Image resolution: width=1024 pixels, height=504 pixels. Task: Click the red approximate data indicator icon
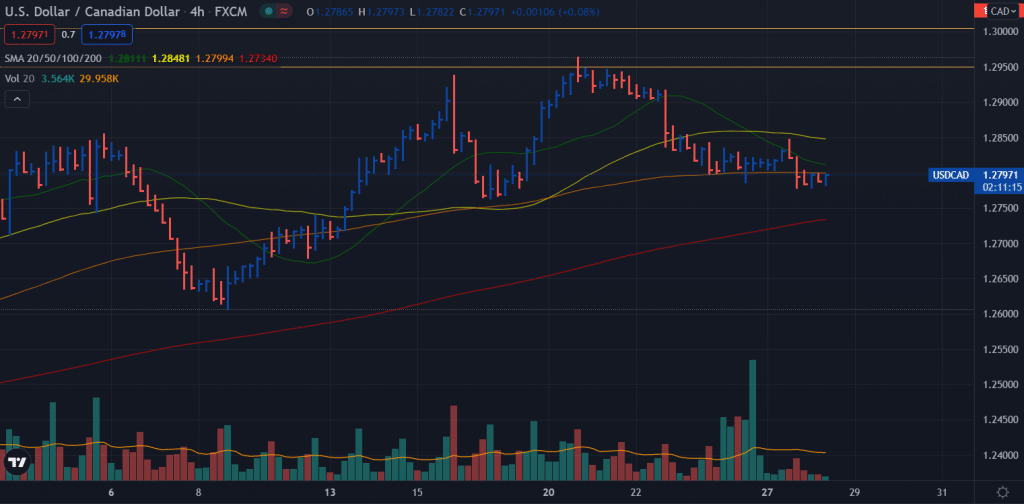pyautogui.click(x=283, y=11)
